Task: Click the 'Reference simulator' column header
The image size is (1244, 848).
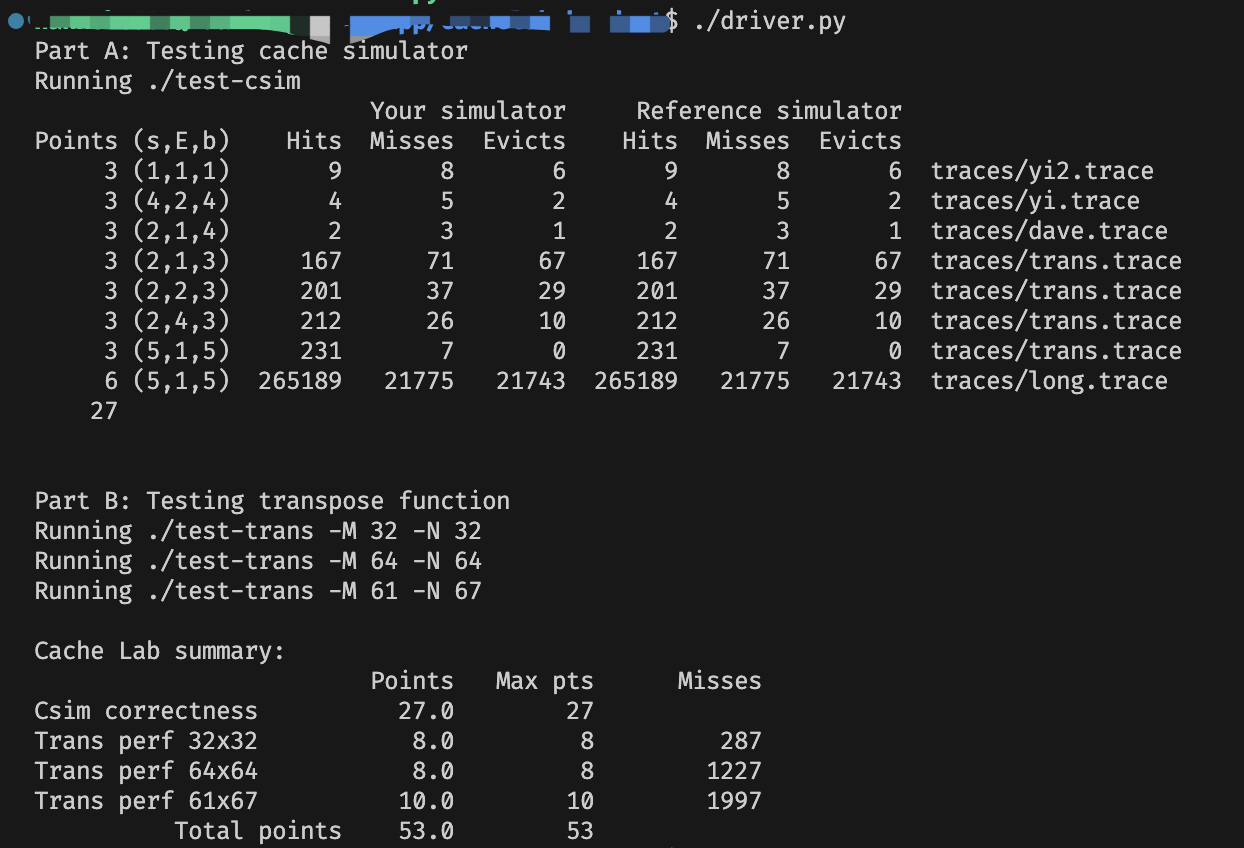Action: [768, 111]
